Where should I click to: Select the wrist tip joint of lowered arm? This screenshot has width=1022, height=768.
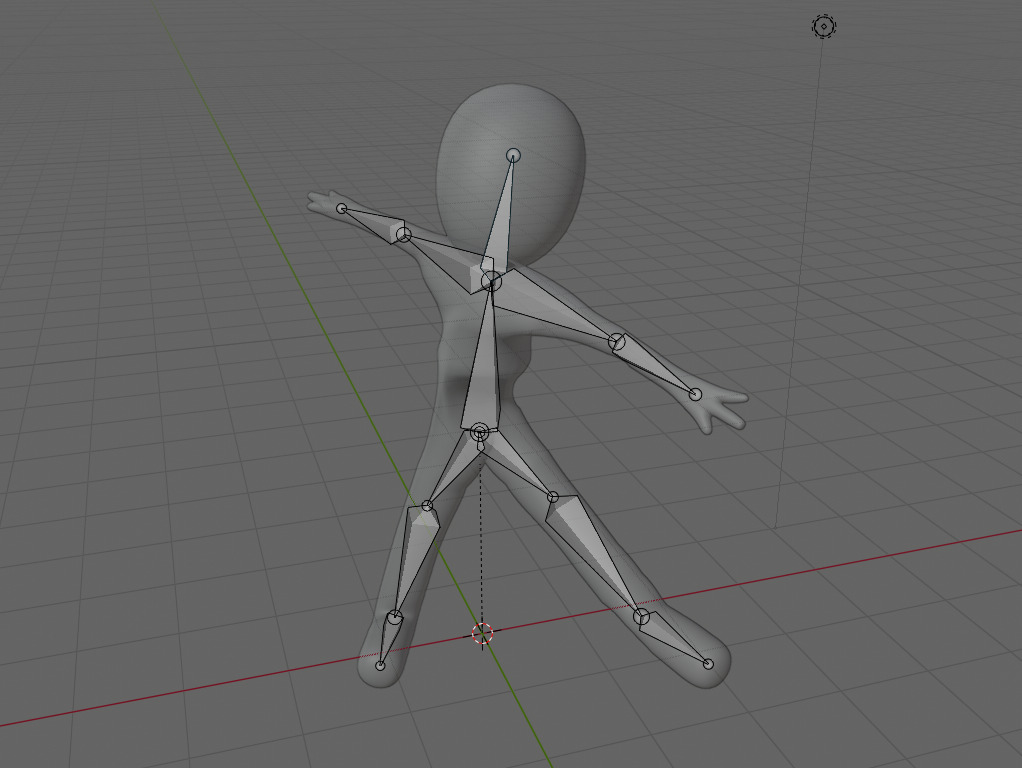coord(695,394)
